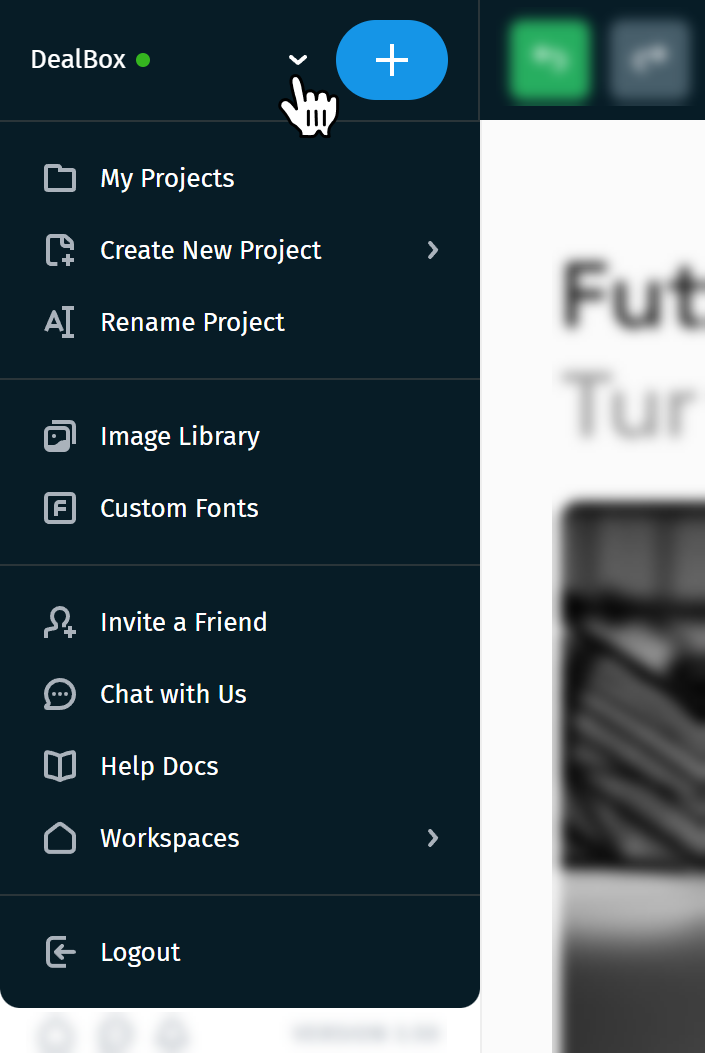Click the Image Library pictures icon
The width and height of the screenshot is (705, 1053).
tap(60, 437)
